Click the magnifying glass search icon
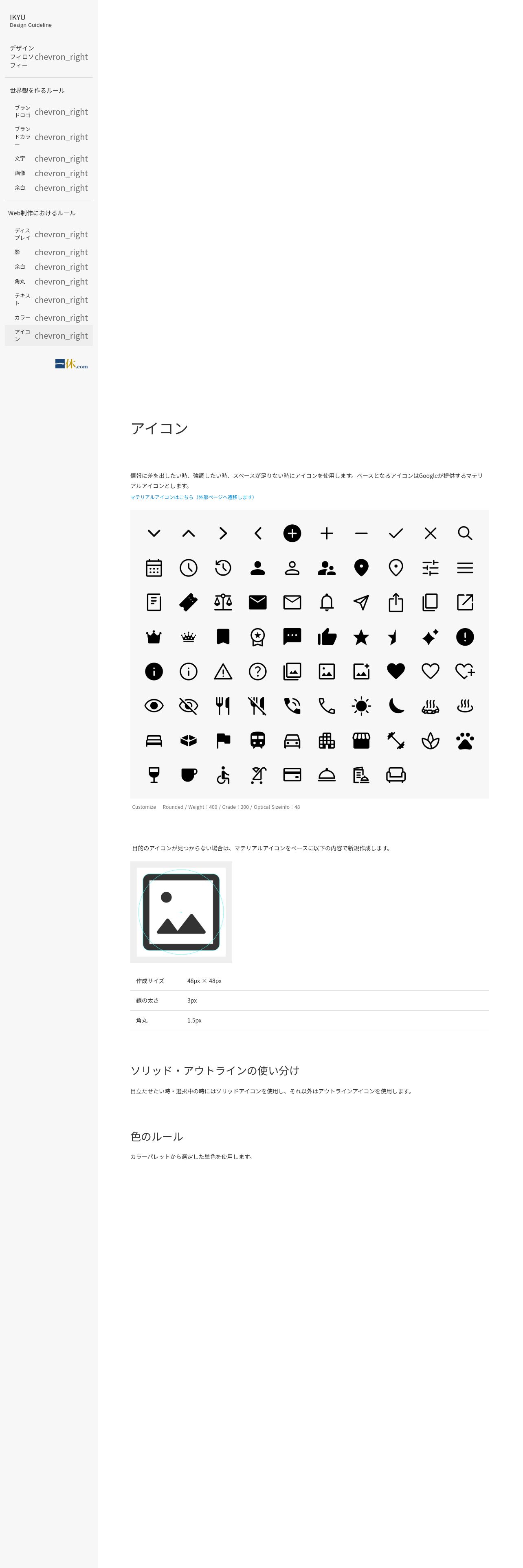The height and width of the screenshot is (1568, 523). [465, 533]
